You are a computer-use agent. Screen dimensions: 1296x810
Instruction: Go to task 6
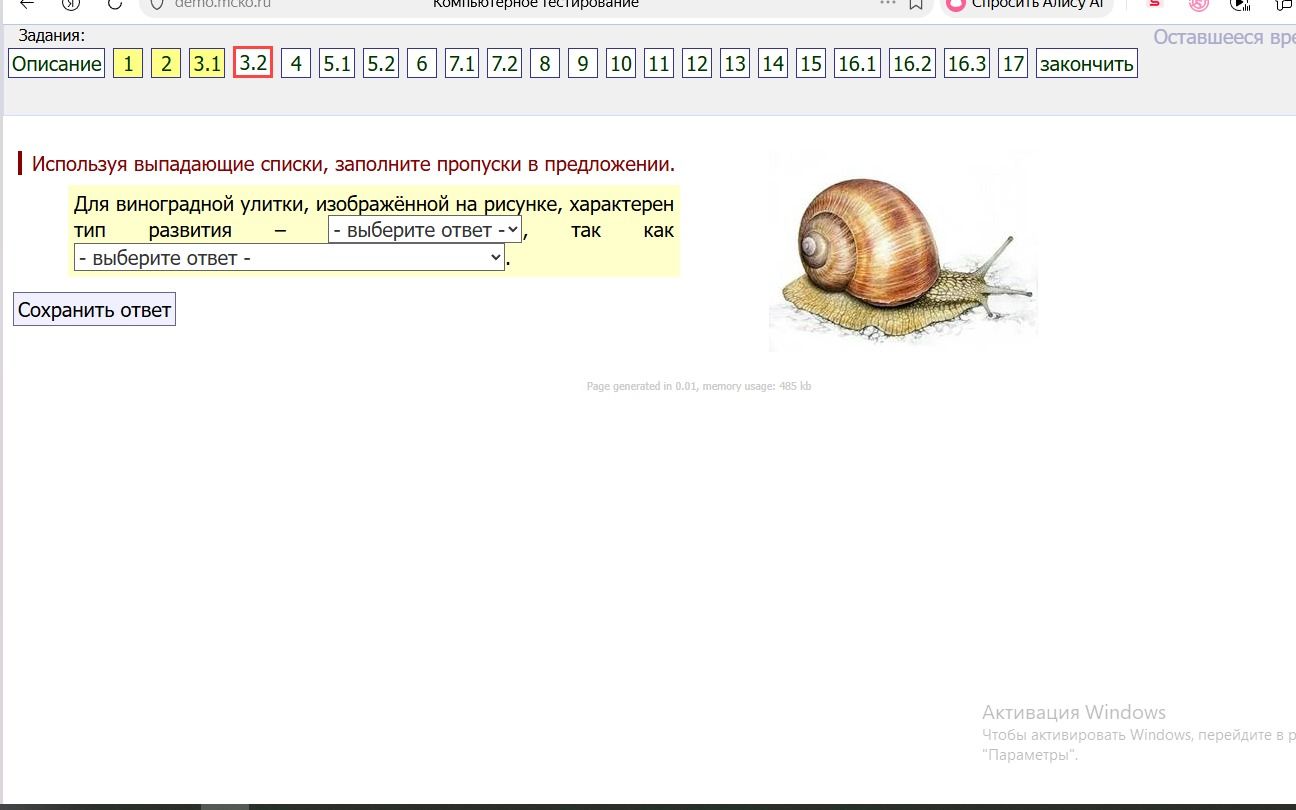pyautogui.click(x=422, y=64)
